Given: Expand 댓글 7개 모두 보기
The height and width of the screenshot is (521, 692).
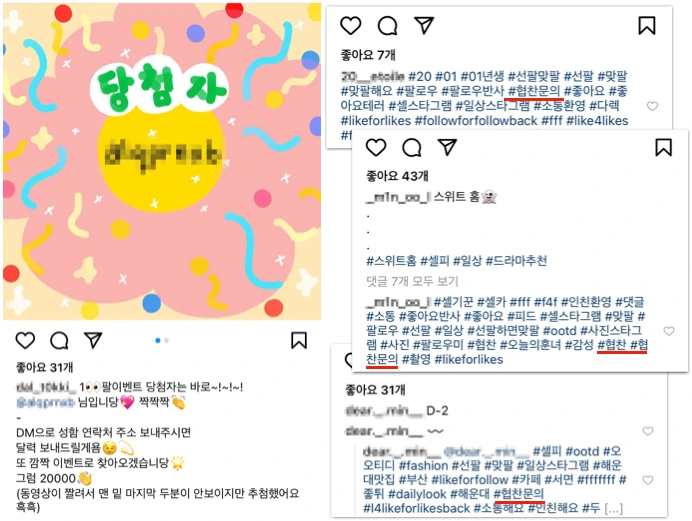Looking at the screenshot, I should click(412, 281).
